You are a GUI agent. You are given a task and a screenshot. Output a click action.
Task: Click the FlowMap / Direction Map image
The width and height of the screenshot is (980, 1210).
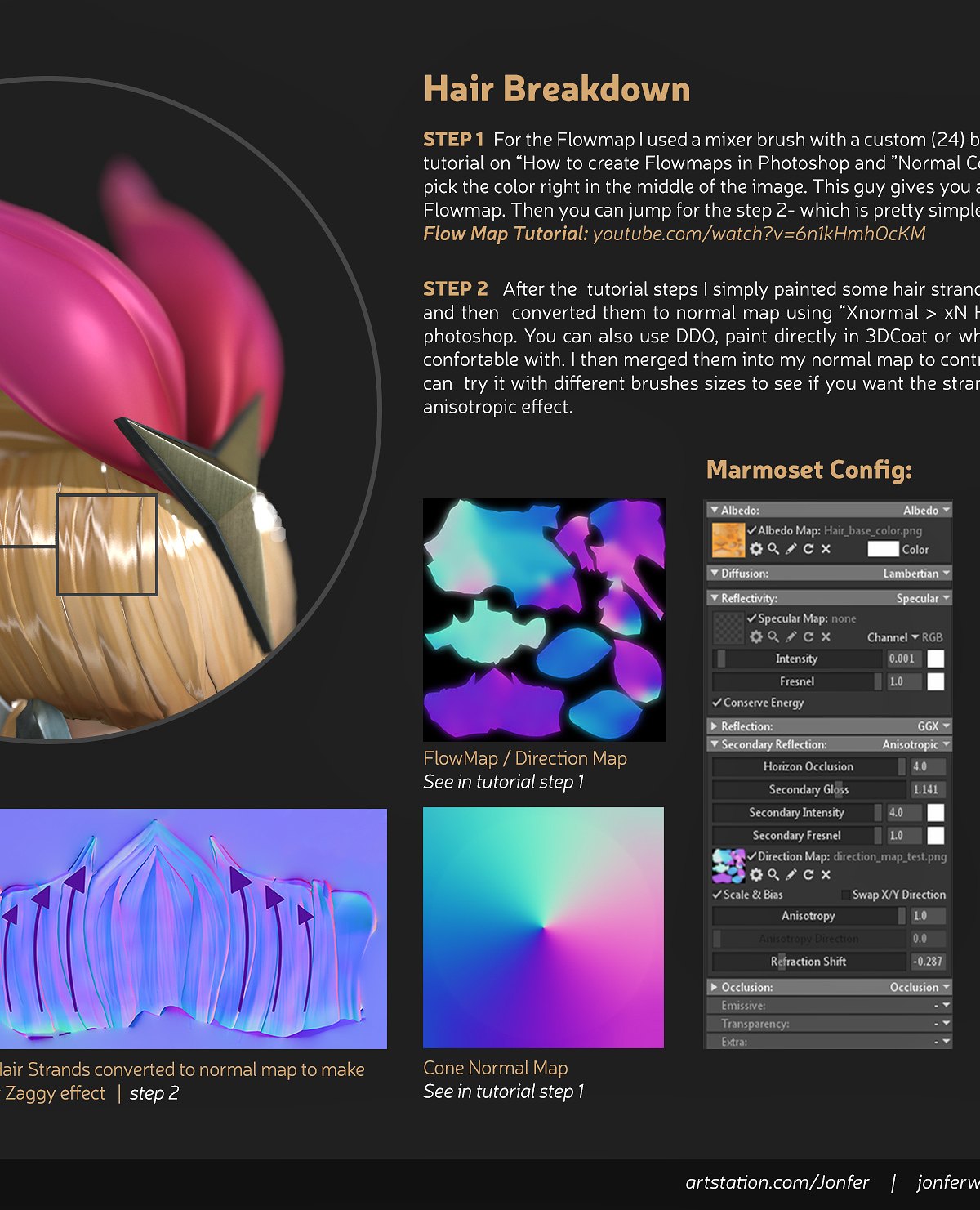(545, 620)
